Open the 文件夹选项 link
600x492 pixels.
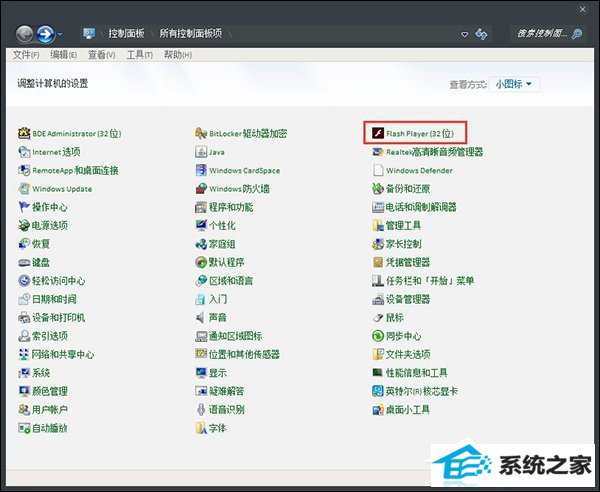[408, 354]
